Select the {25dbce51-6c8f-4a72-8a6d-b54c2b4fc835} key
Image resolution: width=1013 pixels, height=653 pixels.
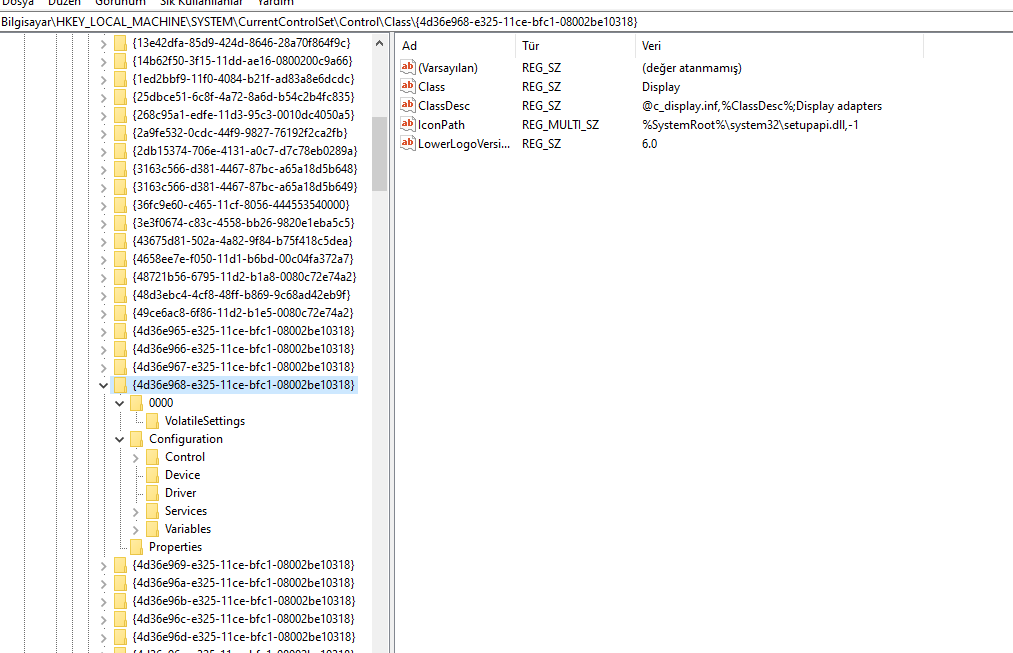pos(243,97)
